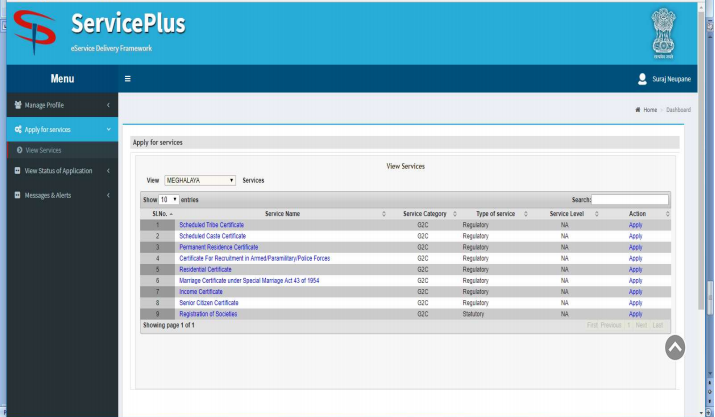Click the scroll-to-top arrow button

(675, 346)
